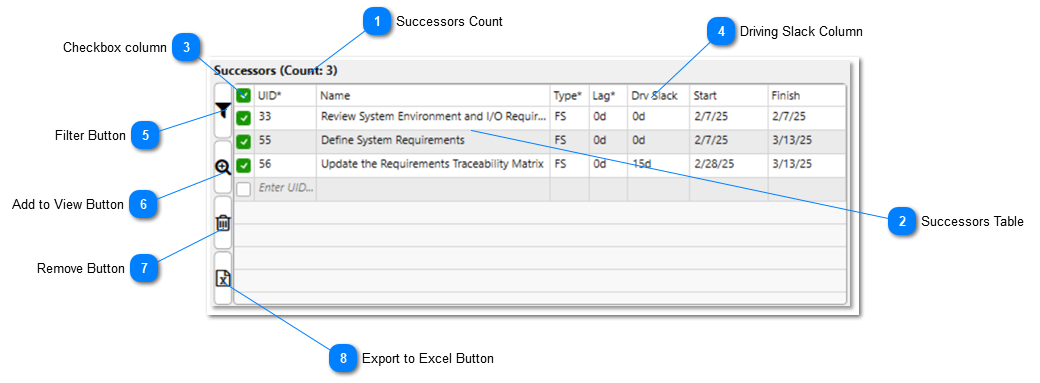Tick the empty checkbox in Enter UID row
Screen dimensions: 1040x383
(x=244, y=189)
